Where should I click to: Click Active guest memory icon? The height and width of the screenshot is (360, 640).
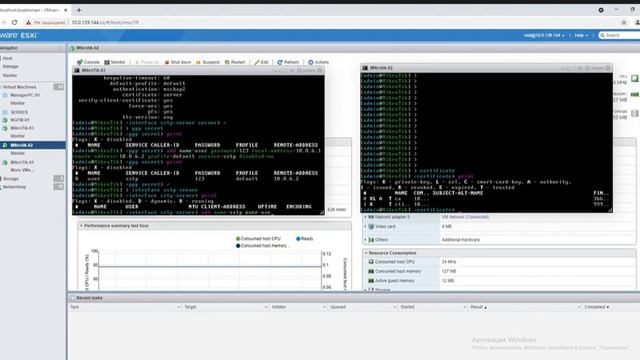(371, 281)
